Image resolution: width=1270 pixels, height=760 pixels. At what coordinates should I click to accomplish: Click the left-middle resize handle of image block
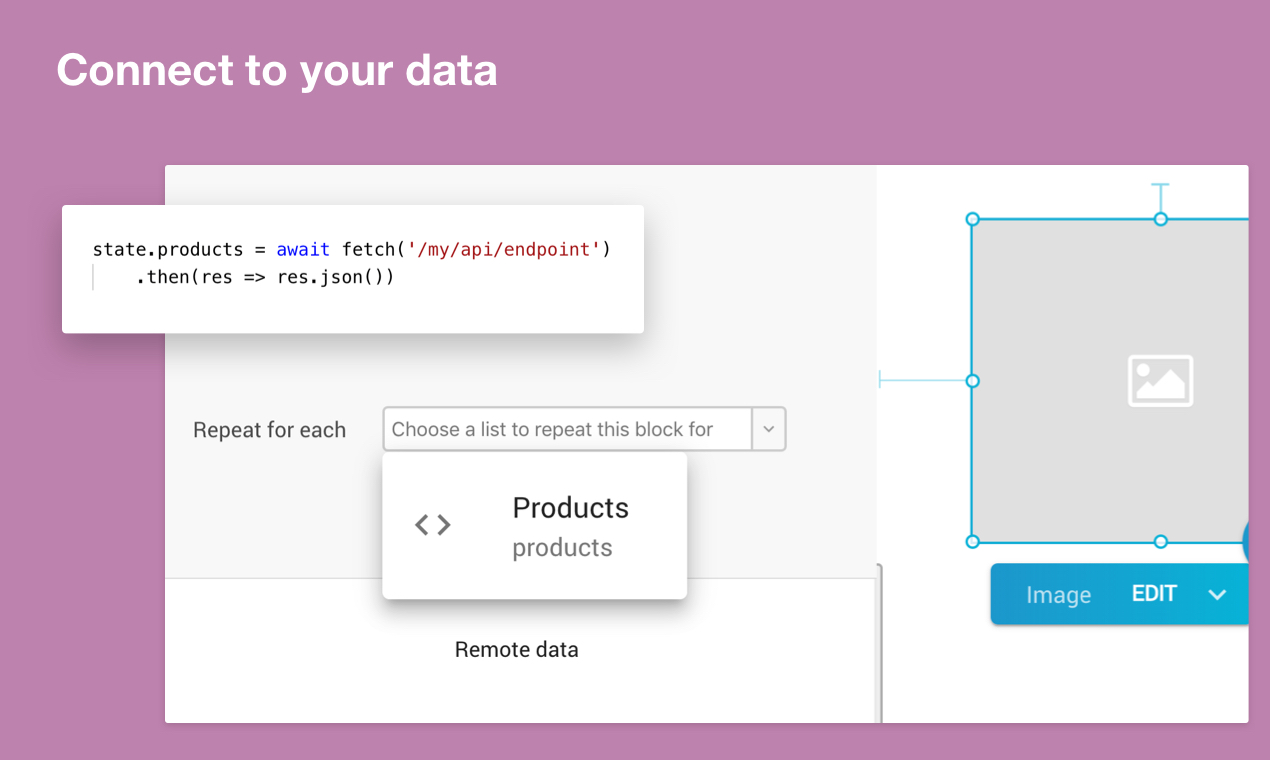[972, 381]
